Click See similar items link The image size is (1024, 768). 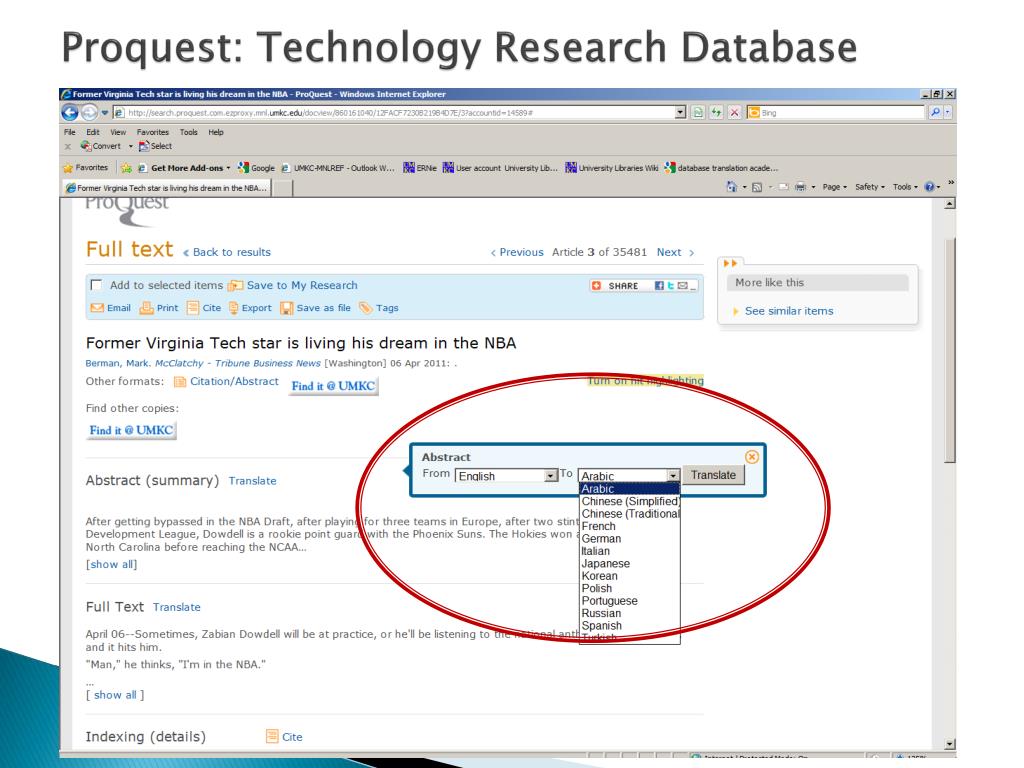pos(789,311)
